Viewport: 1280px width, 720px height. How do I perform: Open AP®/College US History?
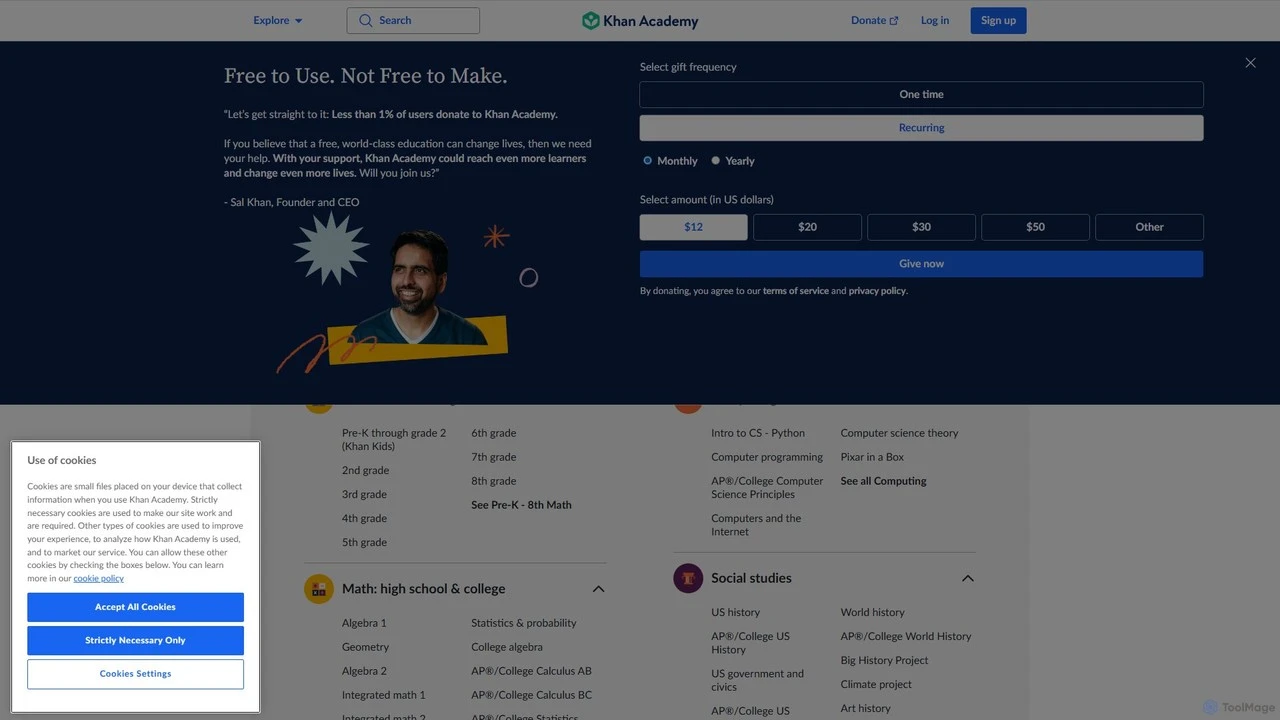[x=750, y=643]
